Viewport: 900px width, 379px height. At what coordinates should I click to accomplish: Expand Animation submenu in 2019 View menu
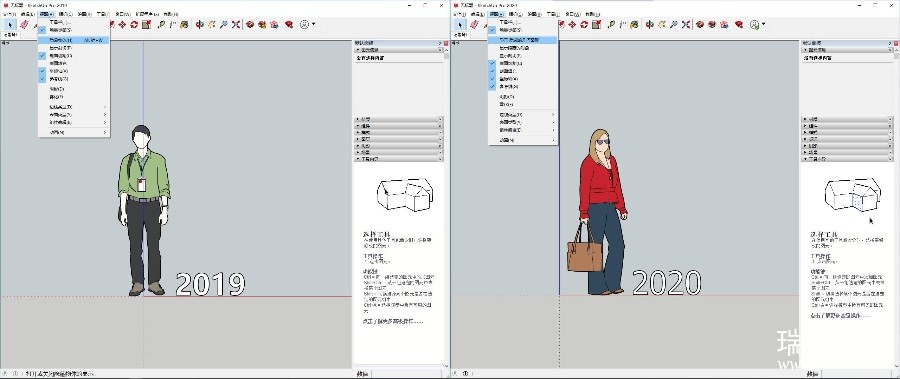click(x=74, y=133)
